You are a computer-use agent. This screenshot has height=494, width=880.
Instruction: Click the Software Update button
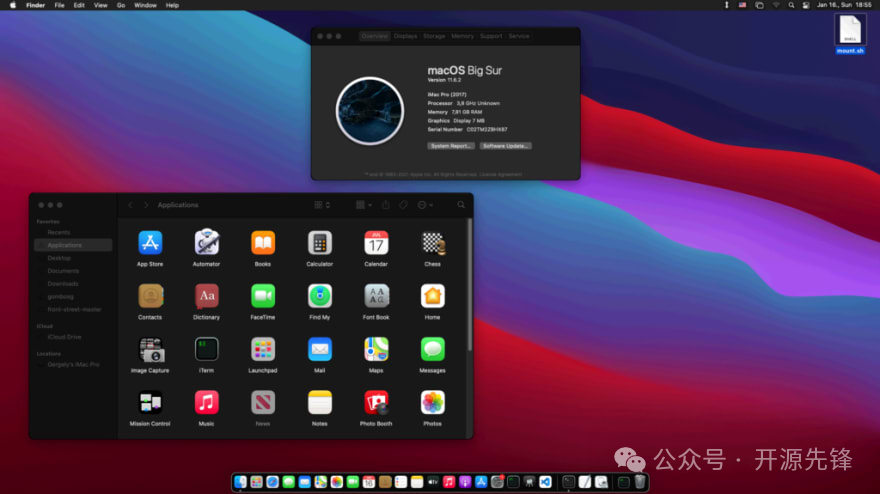click(x=506, y=146)
